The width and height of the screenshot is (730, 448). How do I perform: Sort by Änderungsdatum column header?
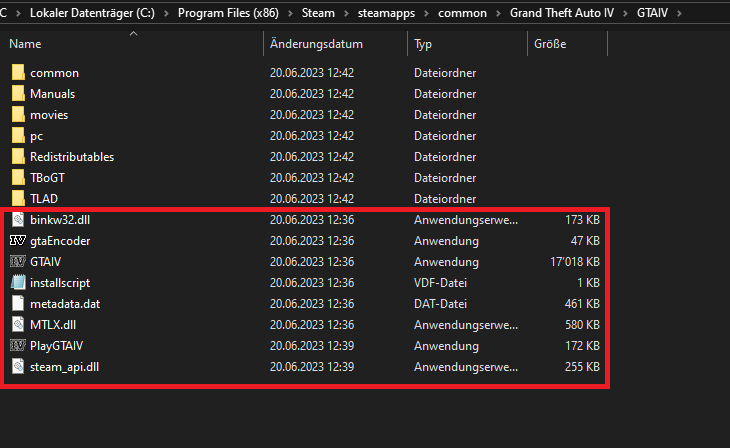316,45
